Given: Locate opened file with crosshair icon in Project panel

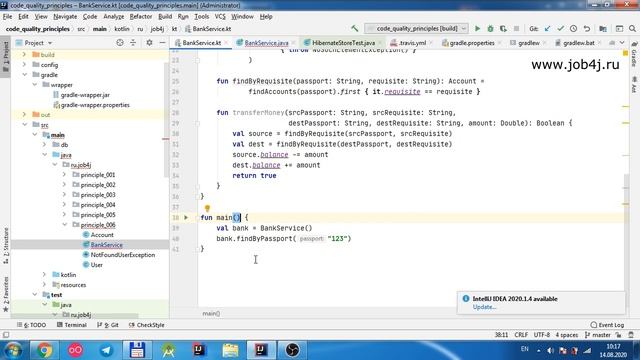Looking at the screenshot, I should tap(120, 42).
